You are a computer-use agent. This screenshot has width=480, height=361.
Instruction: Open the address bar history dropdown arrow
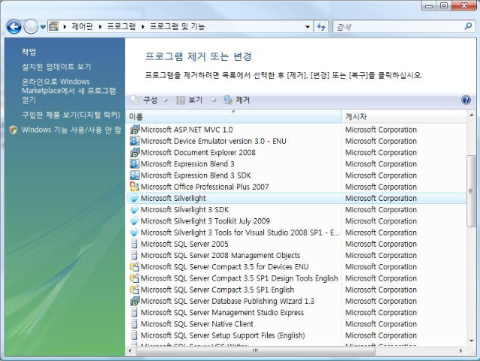click(x=307, y=27)
